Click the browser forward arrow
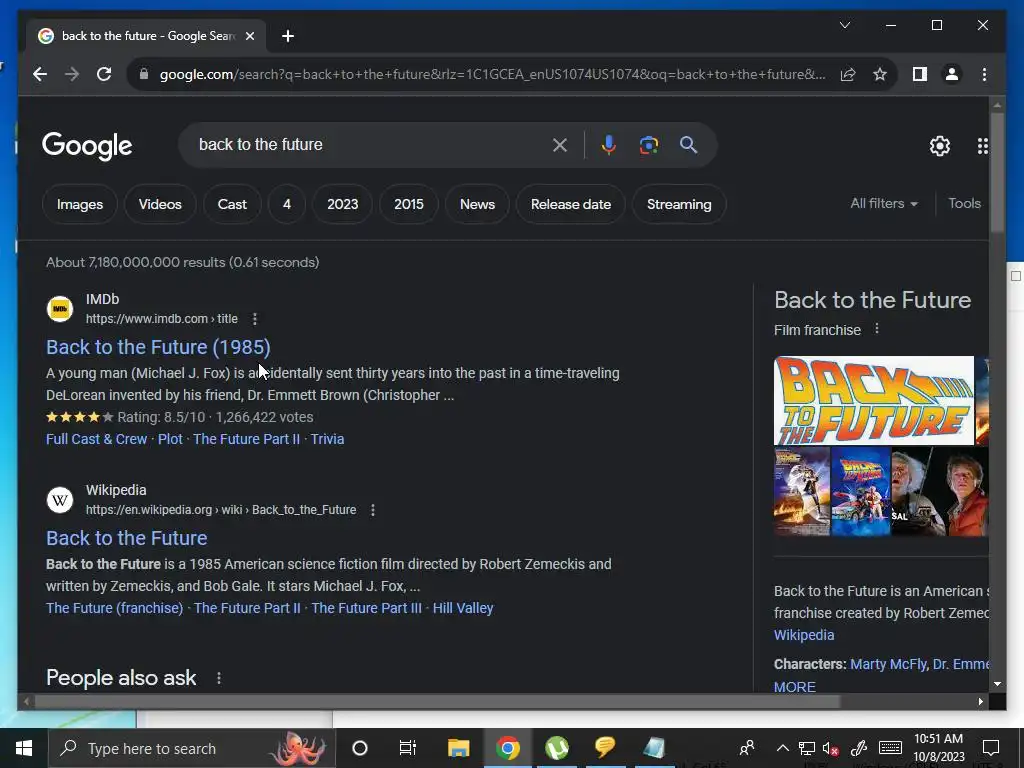 (x=72, y=74)
